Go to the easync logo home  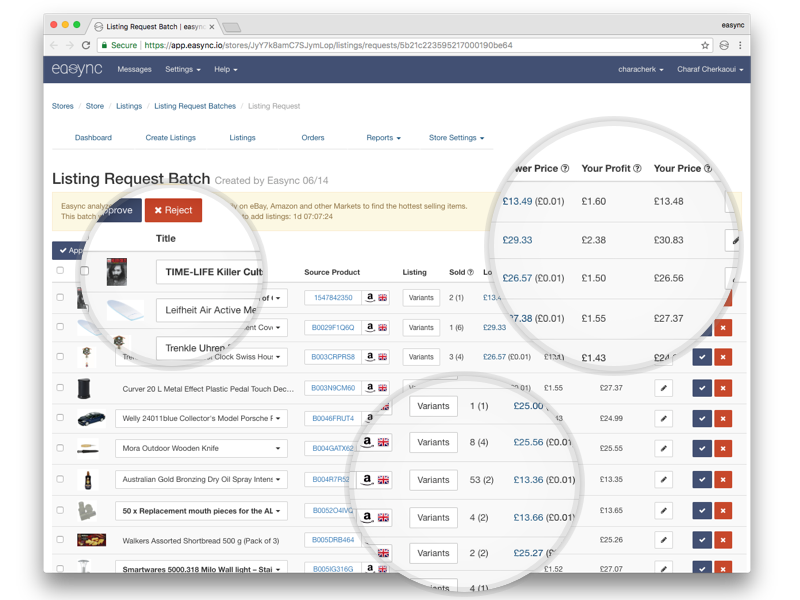tap(77, 69)
